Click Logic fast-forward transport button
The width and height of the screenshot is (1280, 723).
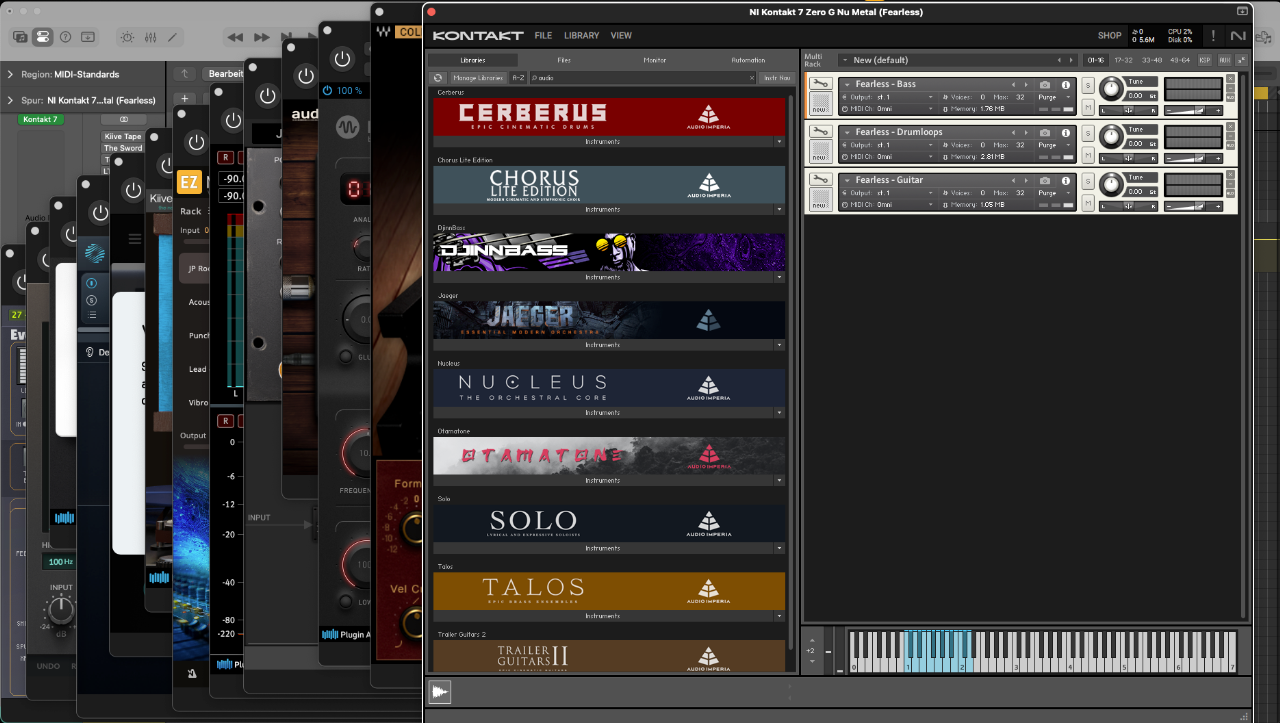[262, 37]
